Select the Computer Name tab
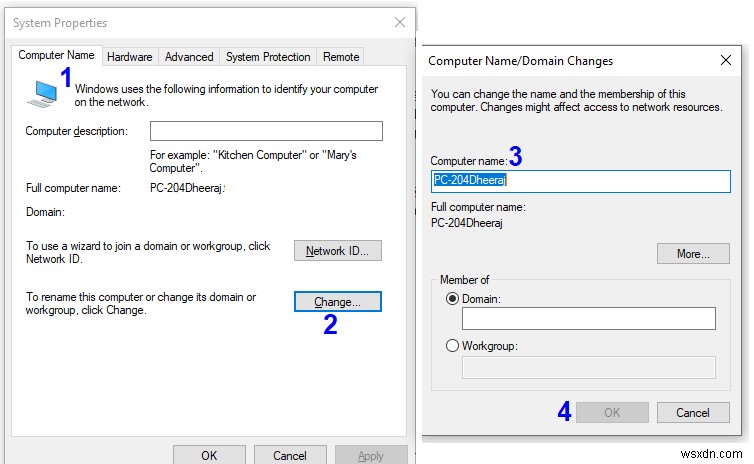Image resolution: width=754 pixels, height=464 pixels. click(57, 56)
